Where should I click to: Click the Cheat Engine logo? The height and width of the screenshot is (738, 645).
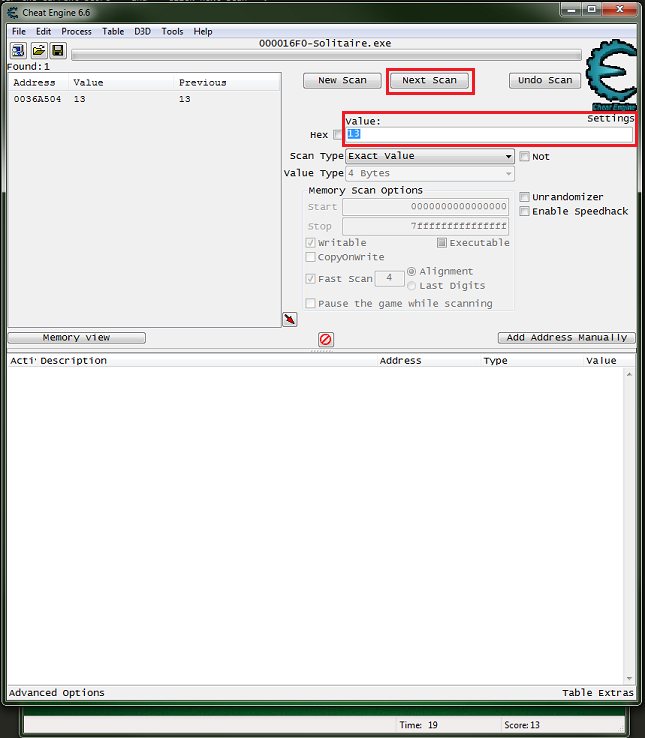(609, 77)
